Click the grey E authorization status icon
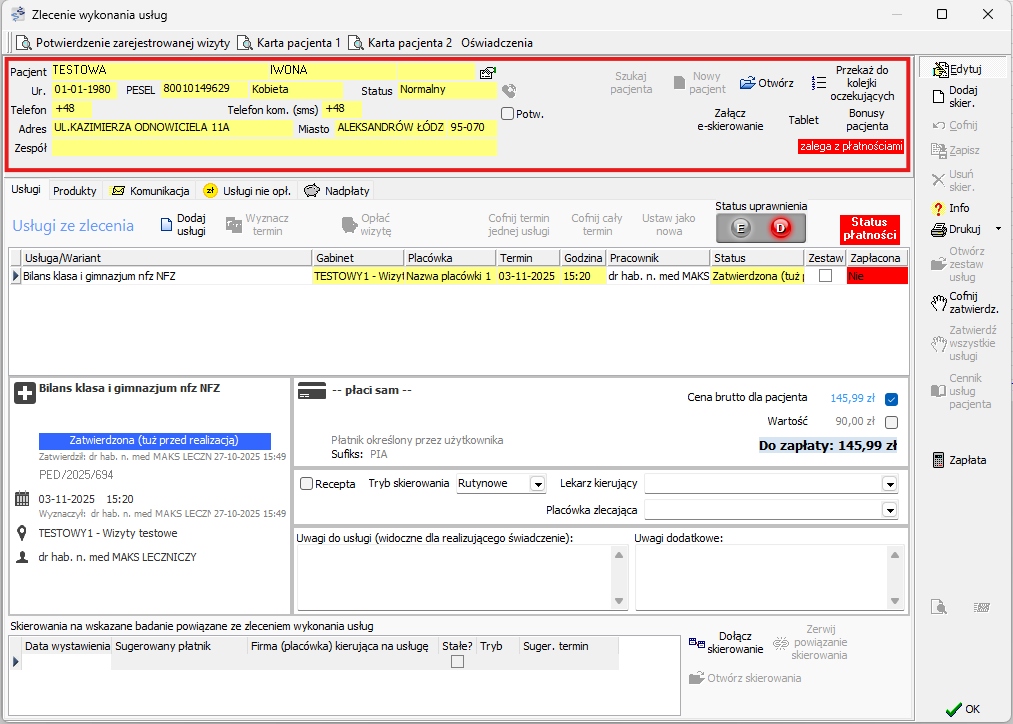The width and height of the screenshot is (1013, 724). [x=741, y=228]
